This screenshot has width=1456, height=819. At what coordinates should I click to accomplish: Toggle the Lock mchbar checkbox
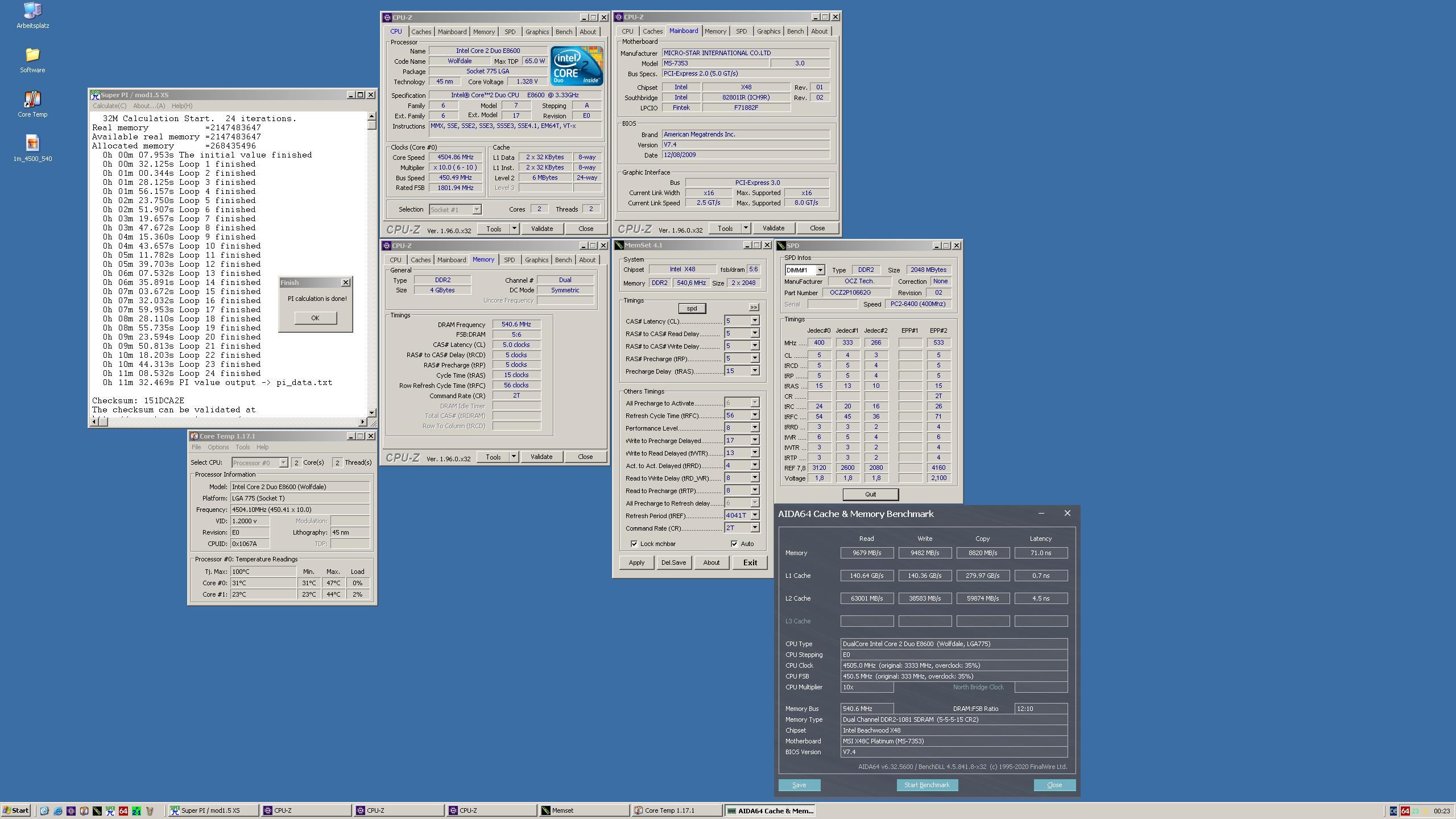pyautogui.click(x=634, y=544)
